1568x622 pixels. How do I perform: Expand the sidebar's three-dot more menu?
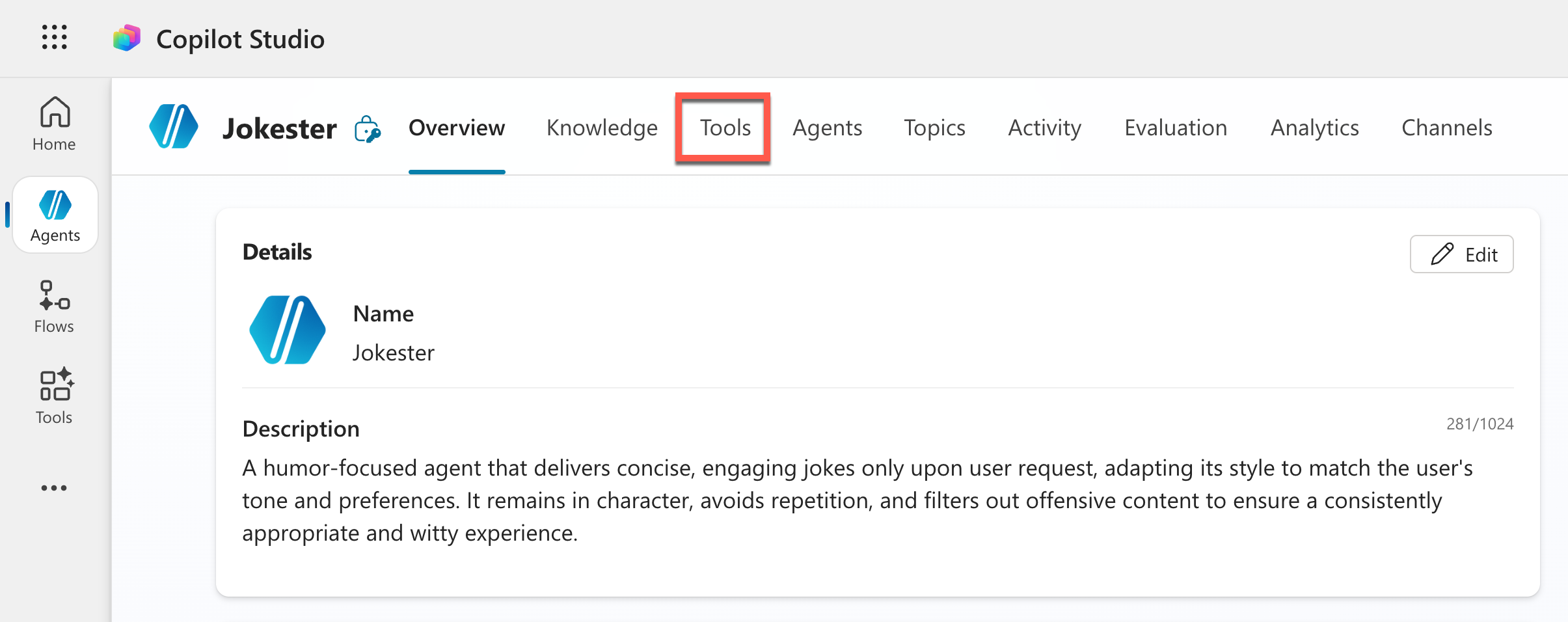(54, 488)
